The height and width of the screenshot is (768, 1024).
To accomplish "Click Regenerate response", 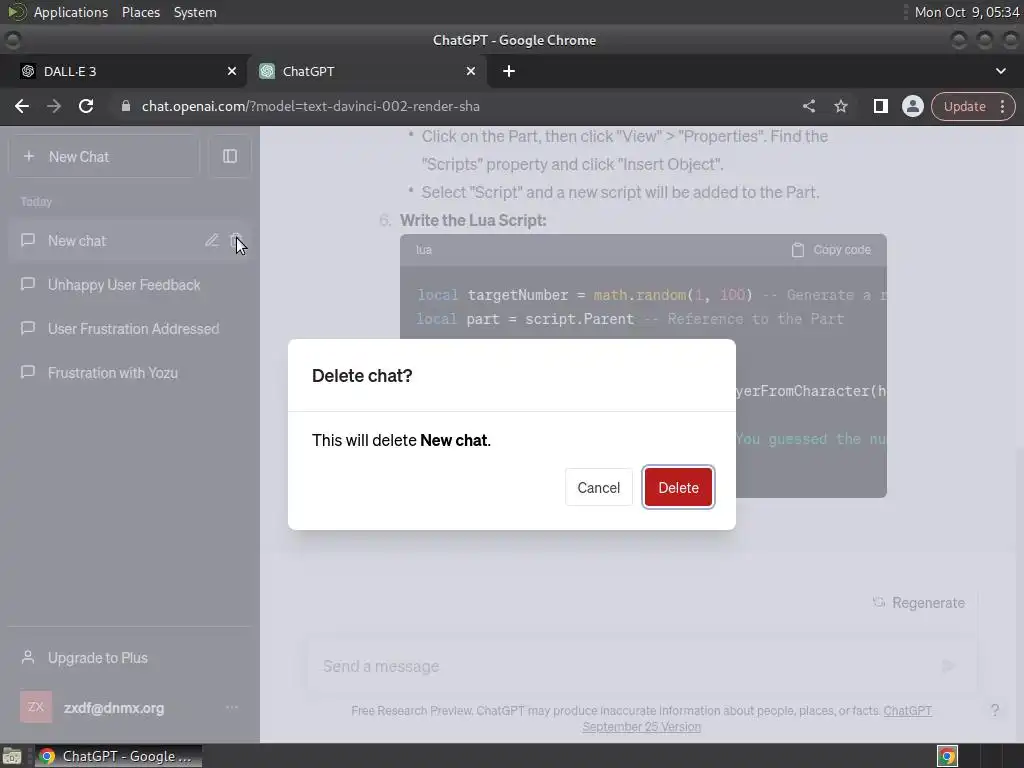I will click(x=919, y=602).
